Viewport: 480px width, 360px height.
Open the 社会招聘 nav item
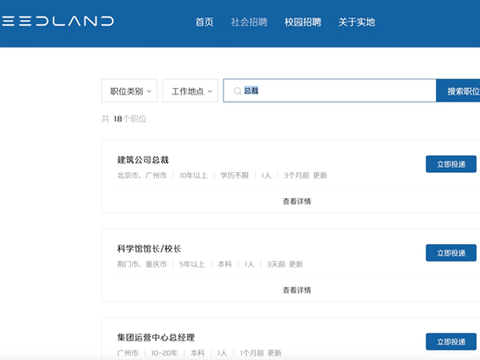(x=249, y=22)
